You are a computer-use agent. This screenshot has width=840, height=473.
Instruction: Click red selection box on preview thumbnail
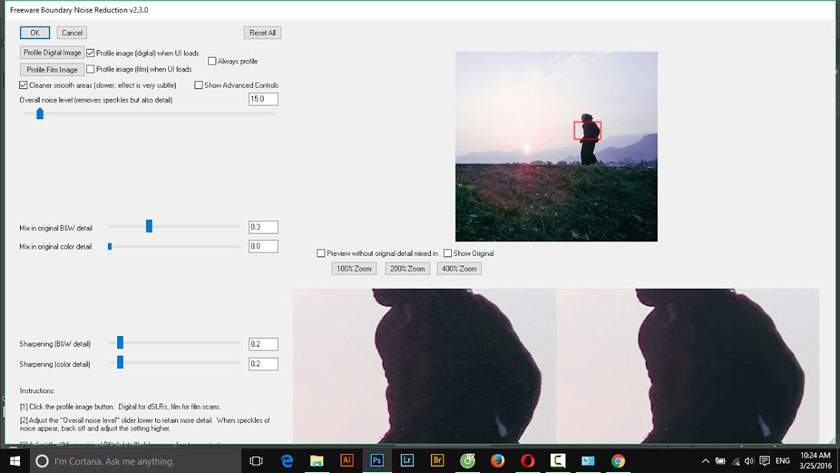587,131
